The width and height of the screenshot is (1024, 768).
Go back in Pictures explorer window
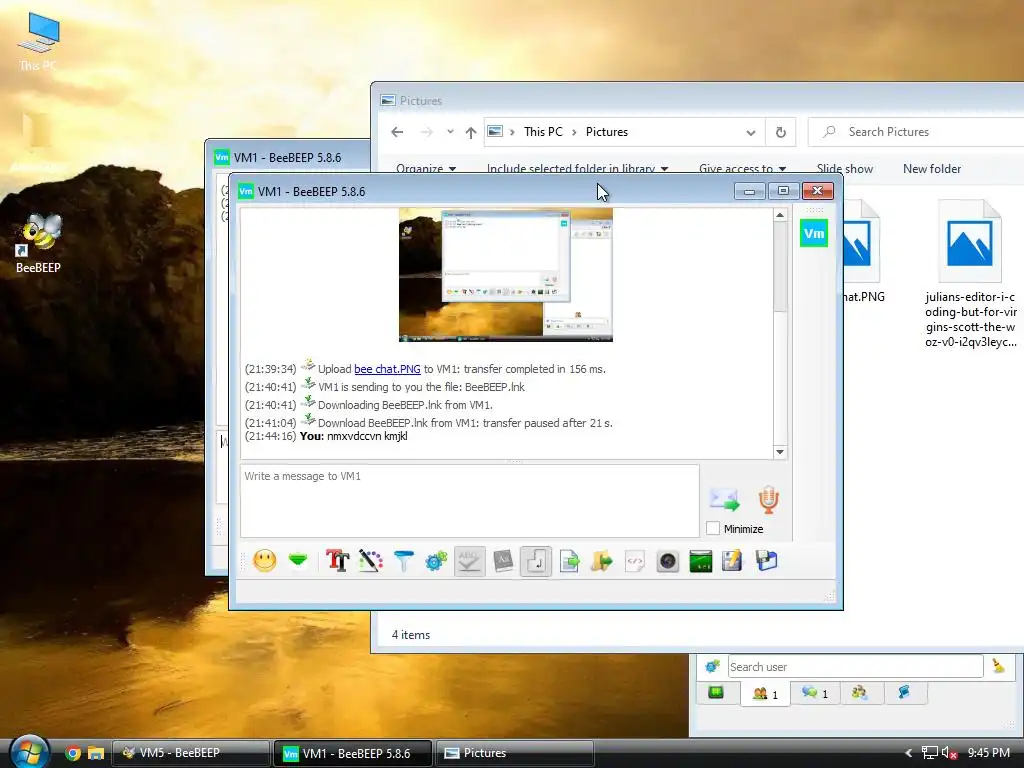(397, 132)
